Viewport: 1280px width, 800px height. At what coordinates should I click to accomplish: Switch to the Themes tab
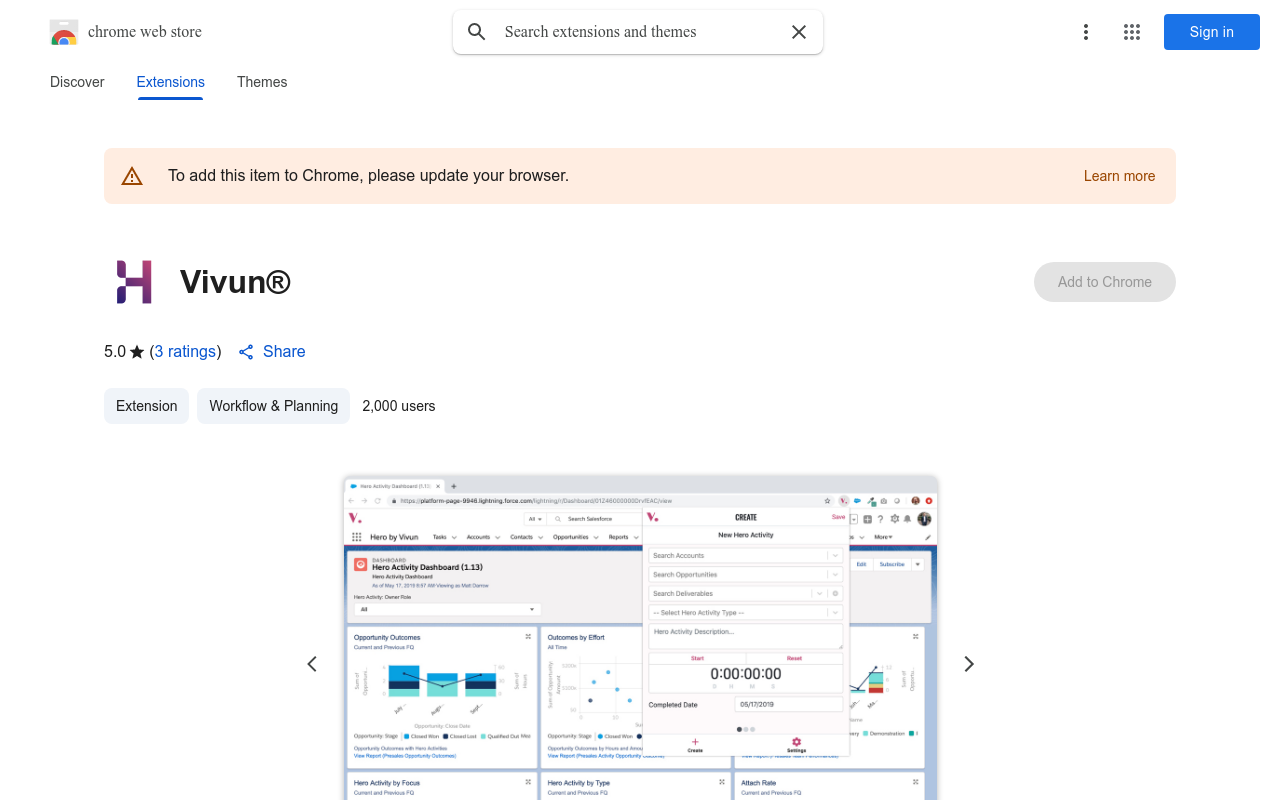pyautogui.click(x=262, y=82)
